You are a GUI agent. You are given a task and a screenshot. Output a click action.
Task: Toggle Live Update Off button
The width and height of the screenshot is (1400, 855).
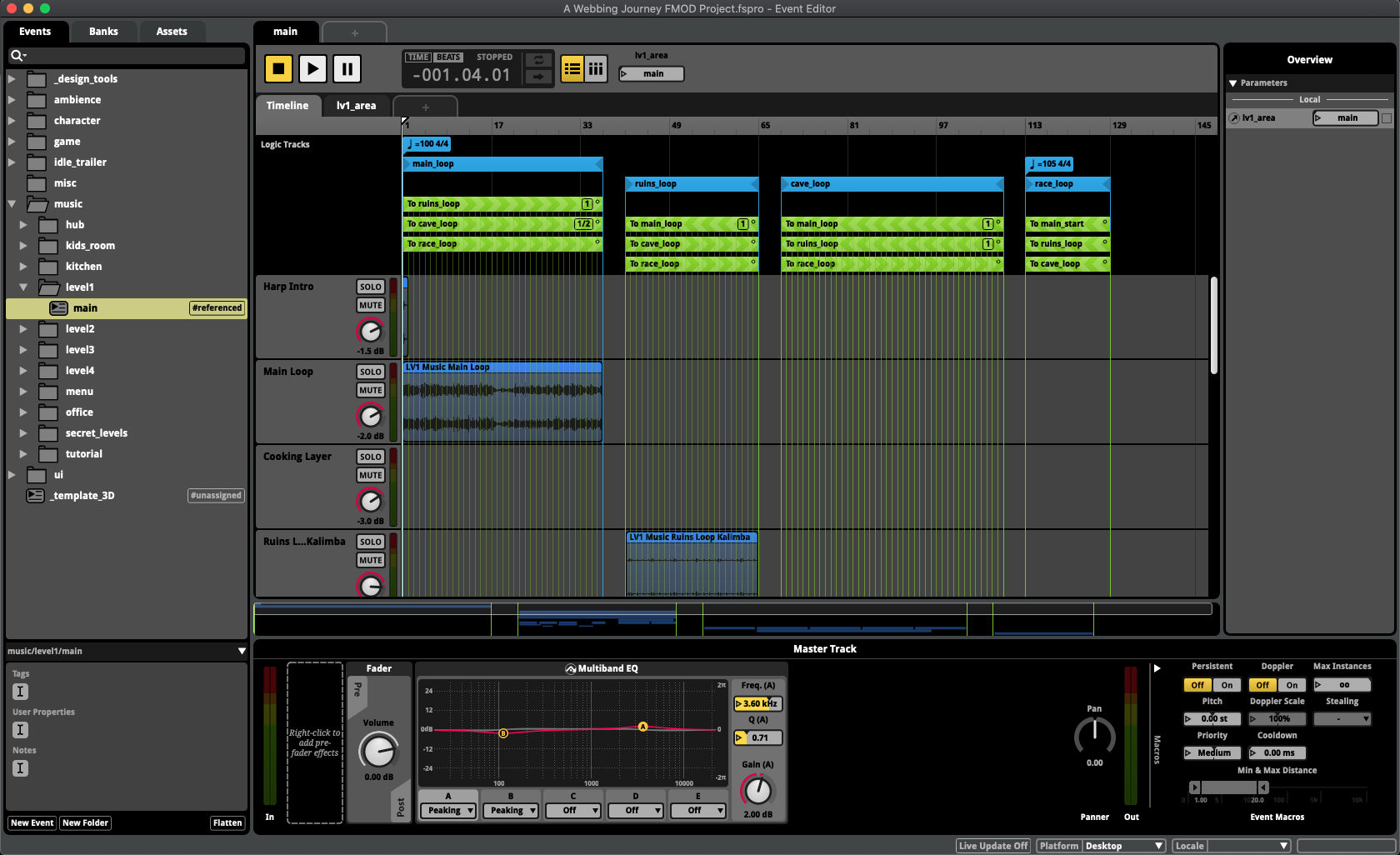(993, 846)
